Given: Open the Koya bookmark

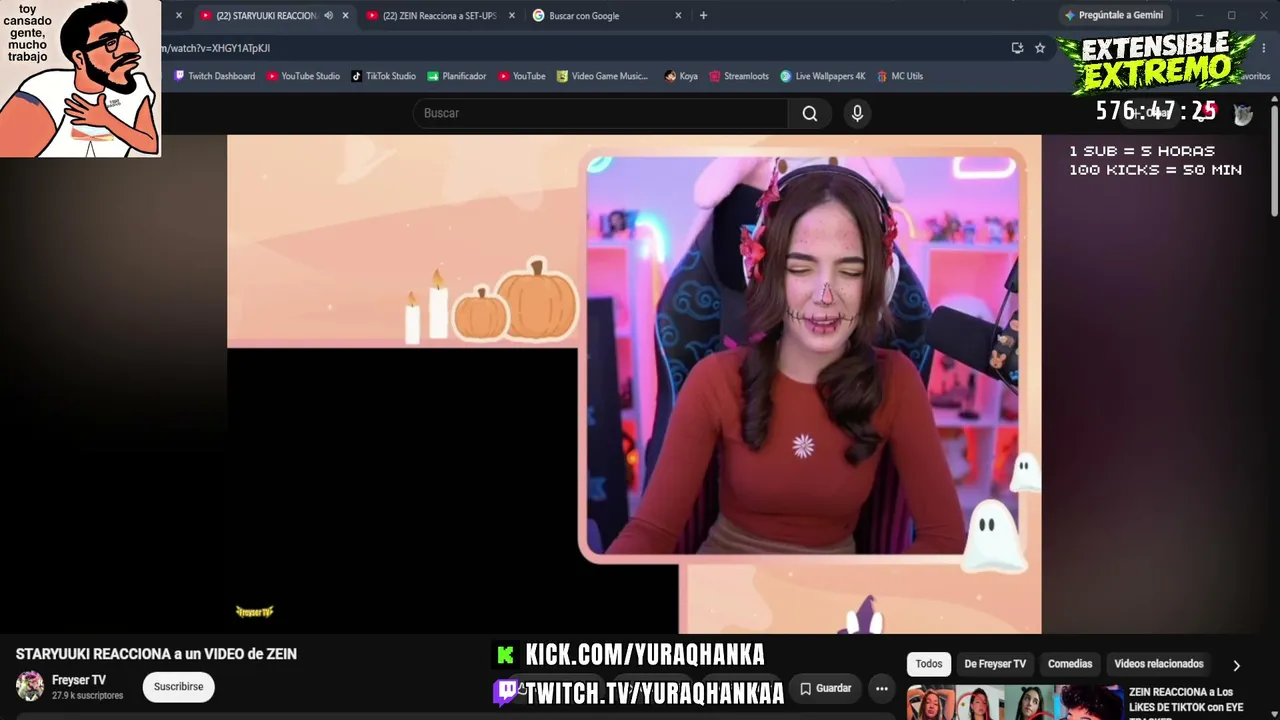Looking at the screenshot, I should [x=681, y=76].
